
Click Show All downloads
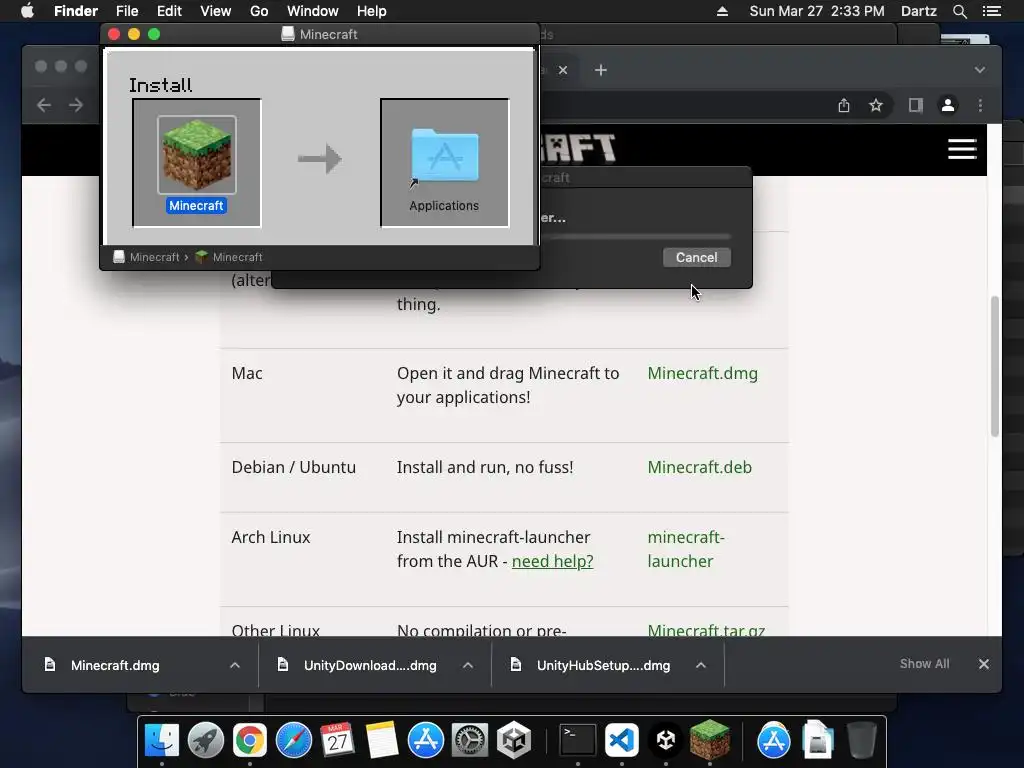coord(924,664)
